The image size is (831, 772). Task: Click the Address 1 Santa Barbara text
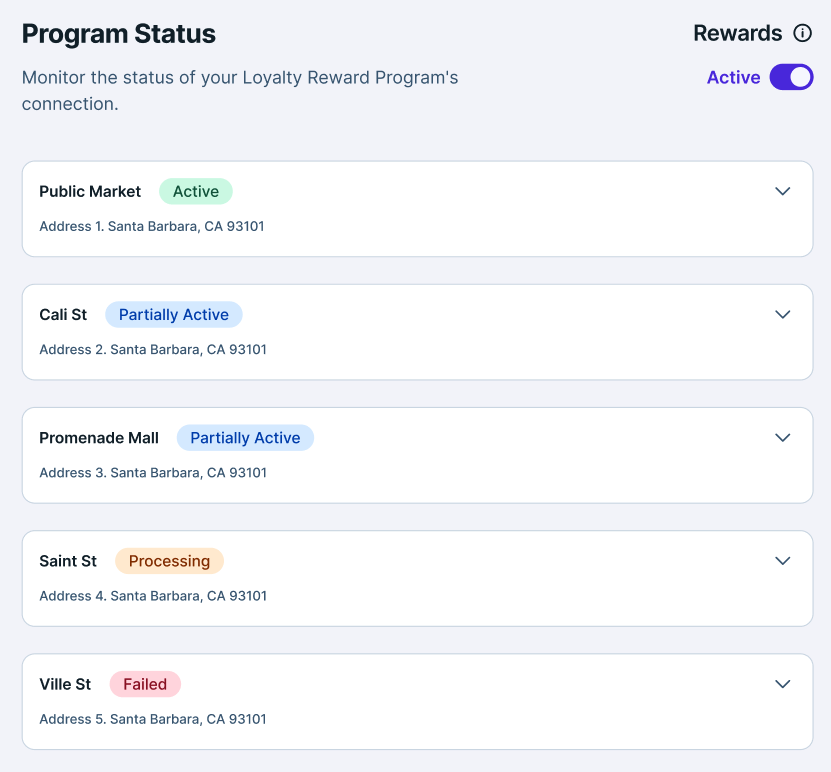[152, 226]
